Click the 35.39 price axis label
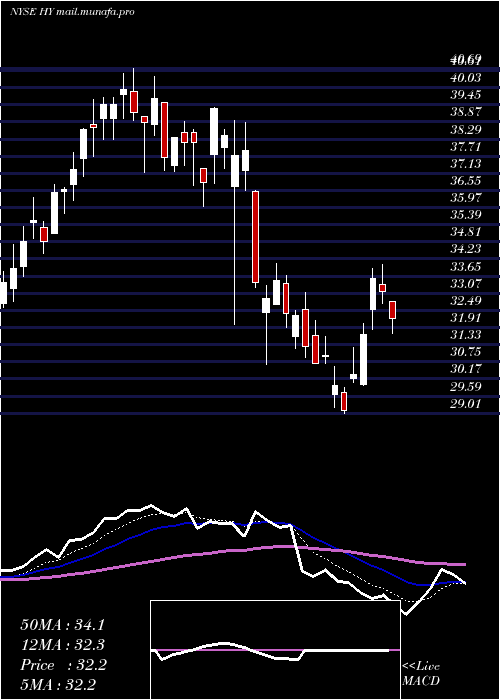The width and height of the screenshot is (500, 700). 465,215
